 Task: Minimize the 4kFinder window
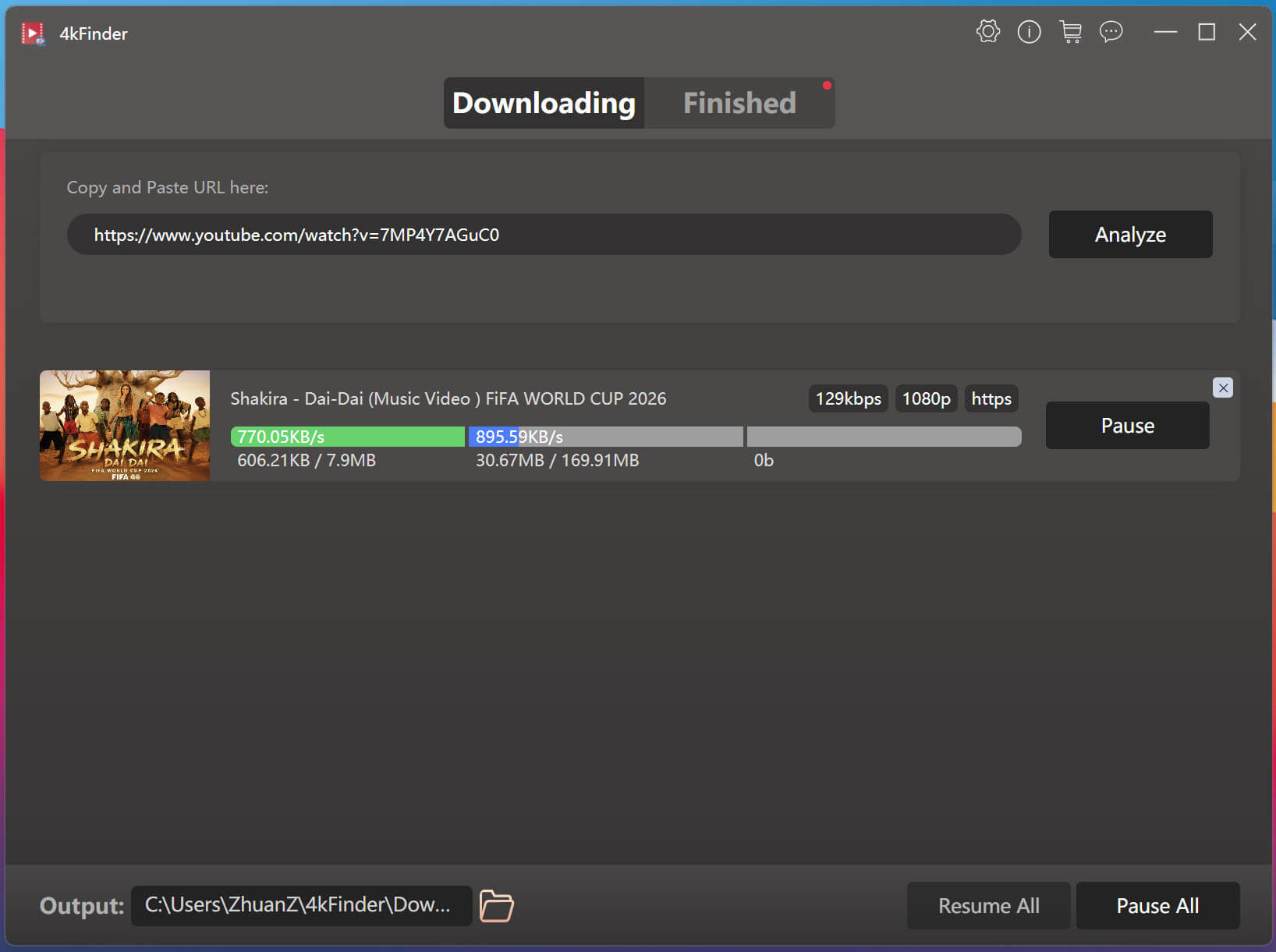coord(1165,32)
